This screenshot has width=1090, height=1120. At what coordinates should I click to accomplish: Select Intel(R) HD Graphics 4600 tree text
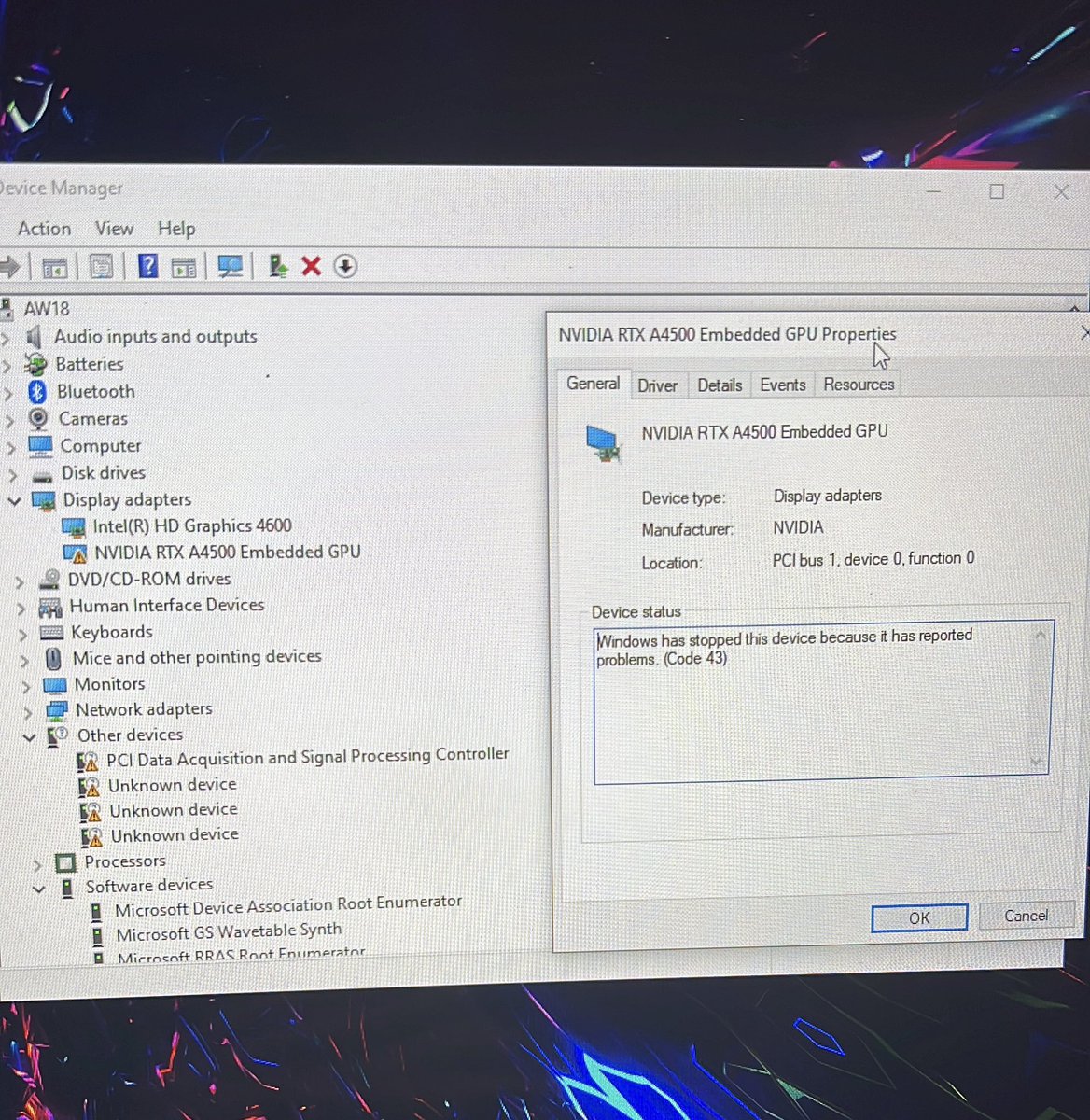tap(192, 526)
